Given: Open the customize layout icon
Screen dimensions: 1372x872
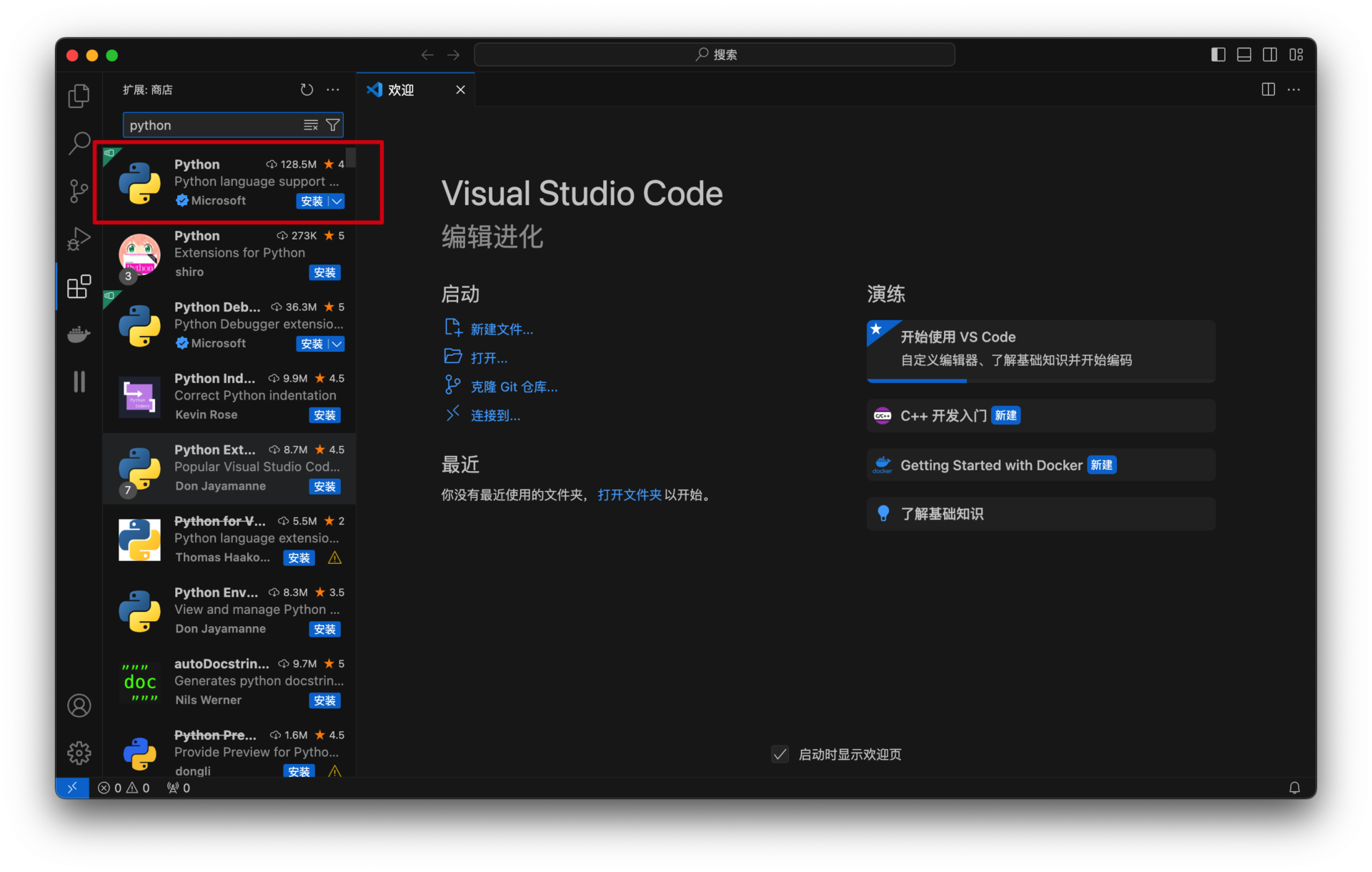Looking at the screenshot, I should pyautogui.click(x=1296, y=55).
